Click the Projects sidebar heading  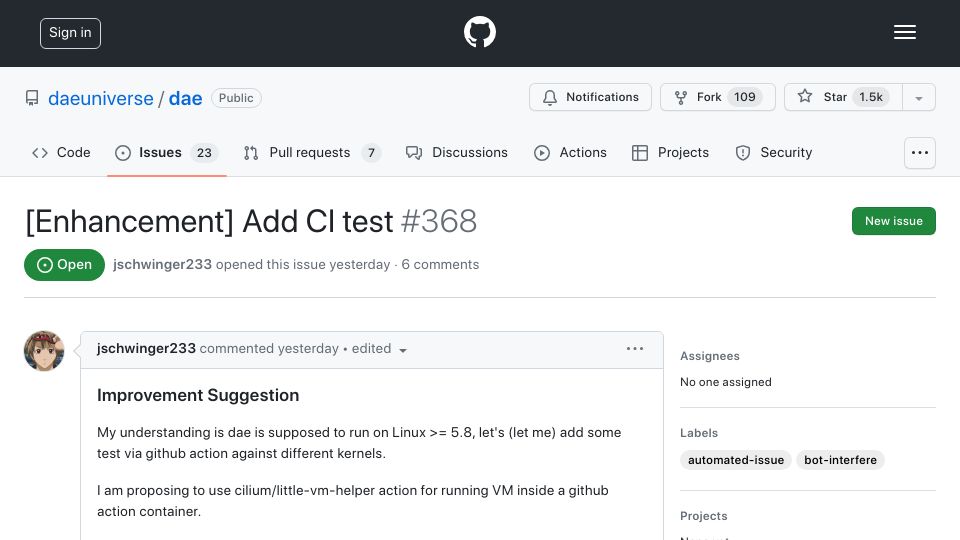[703, 516]
